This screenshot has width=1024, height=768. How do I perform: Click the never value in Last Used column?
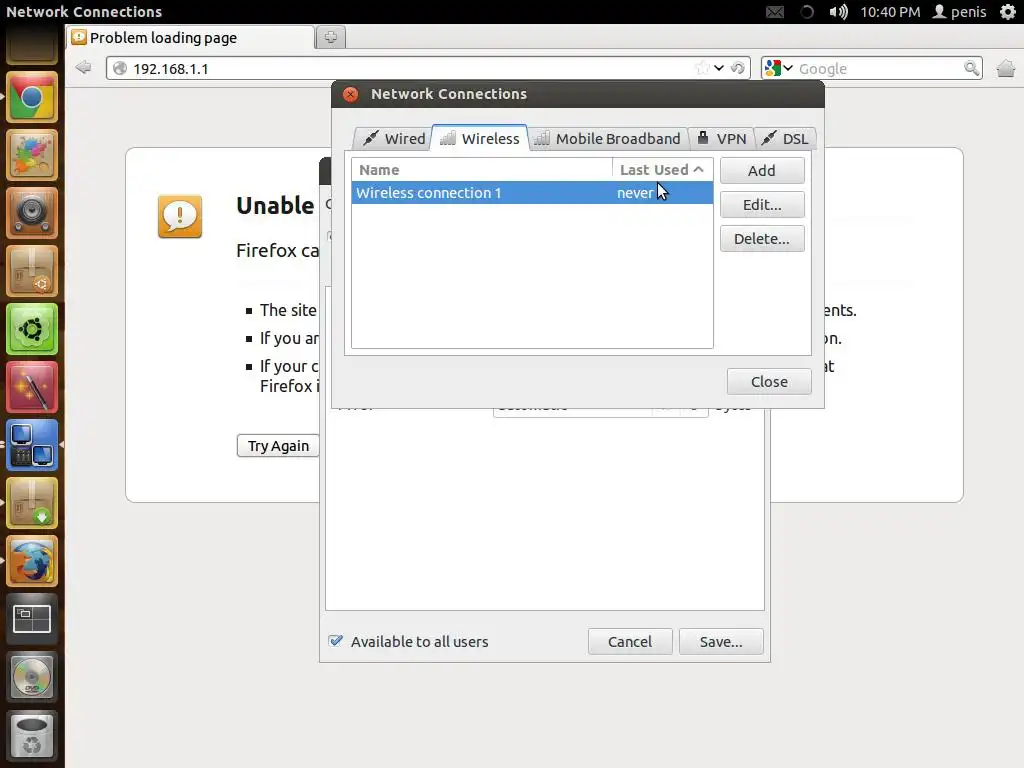[x=635, y=193]
